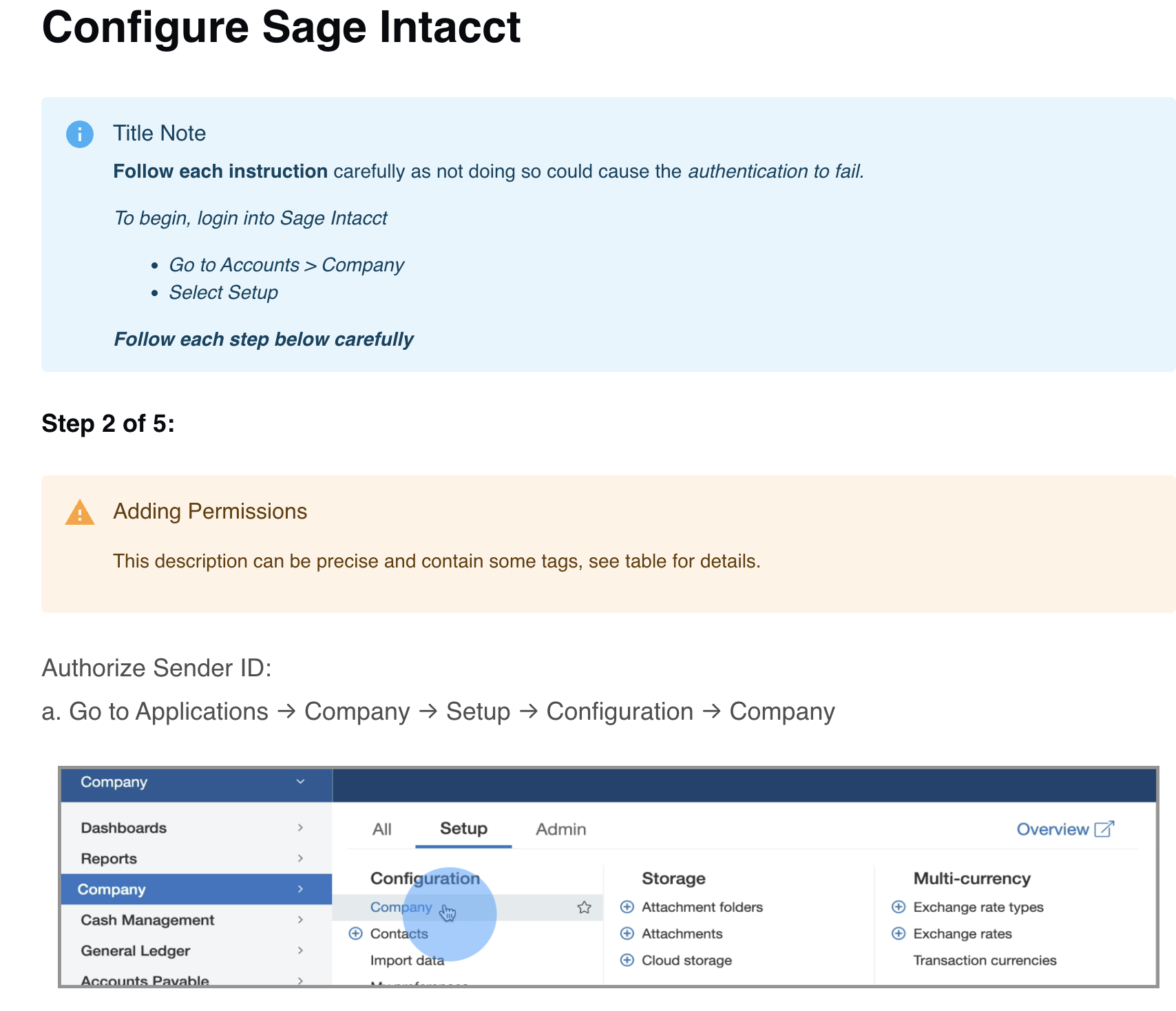1176x1011 pixels.
Task: Expand the highlighted Company chevron
Action: (x=300, y=889)
